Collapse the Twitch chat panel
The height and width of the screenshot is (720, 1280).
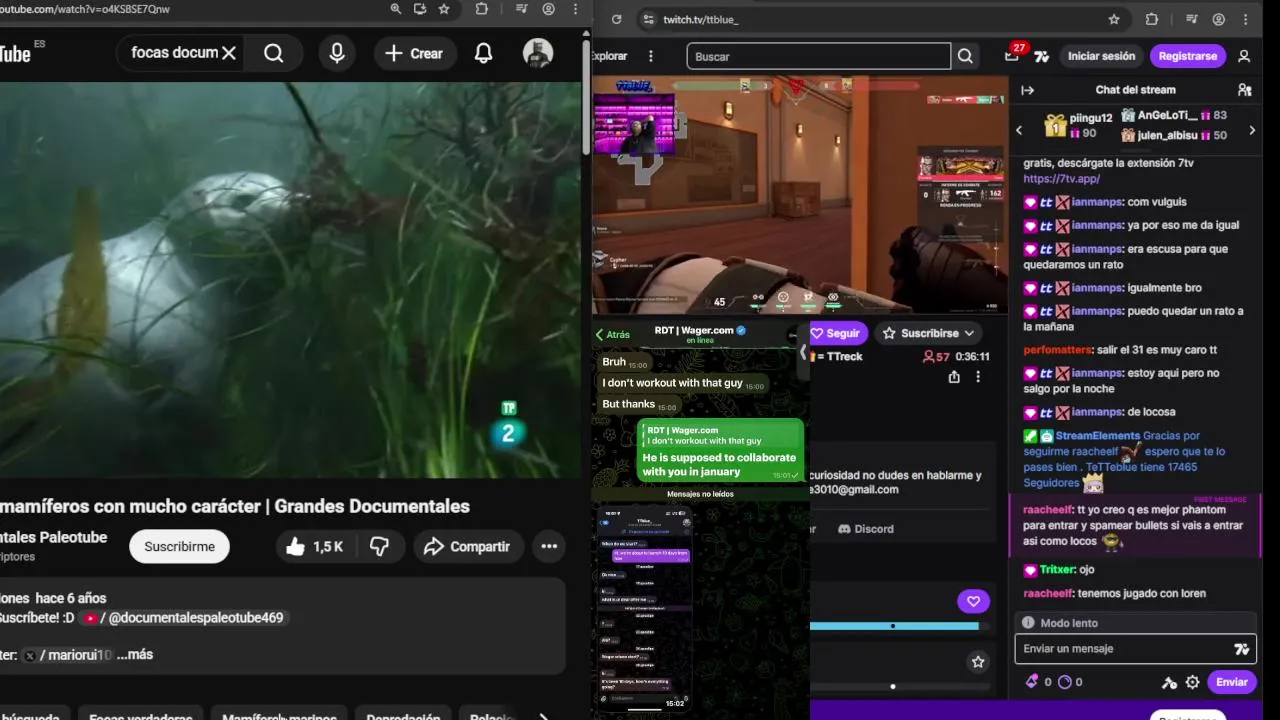click(1027, 90)
